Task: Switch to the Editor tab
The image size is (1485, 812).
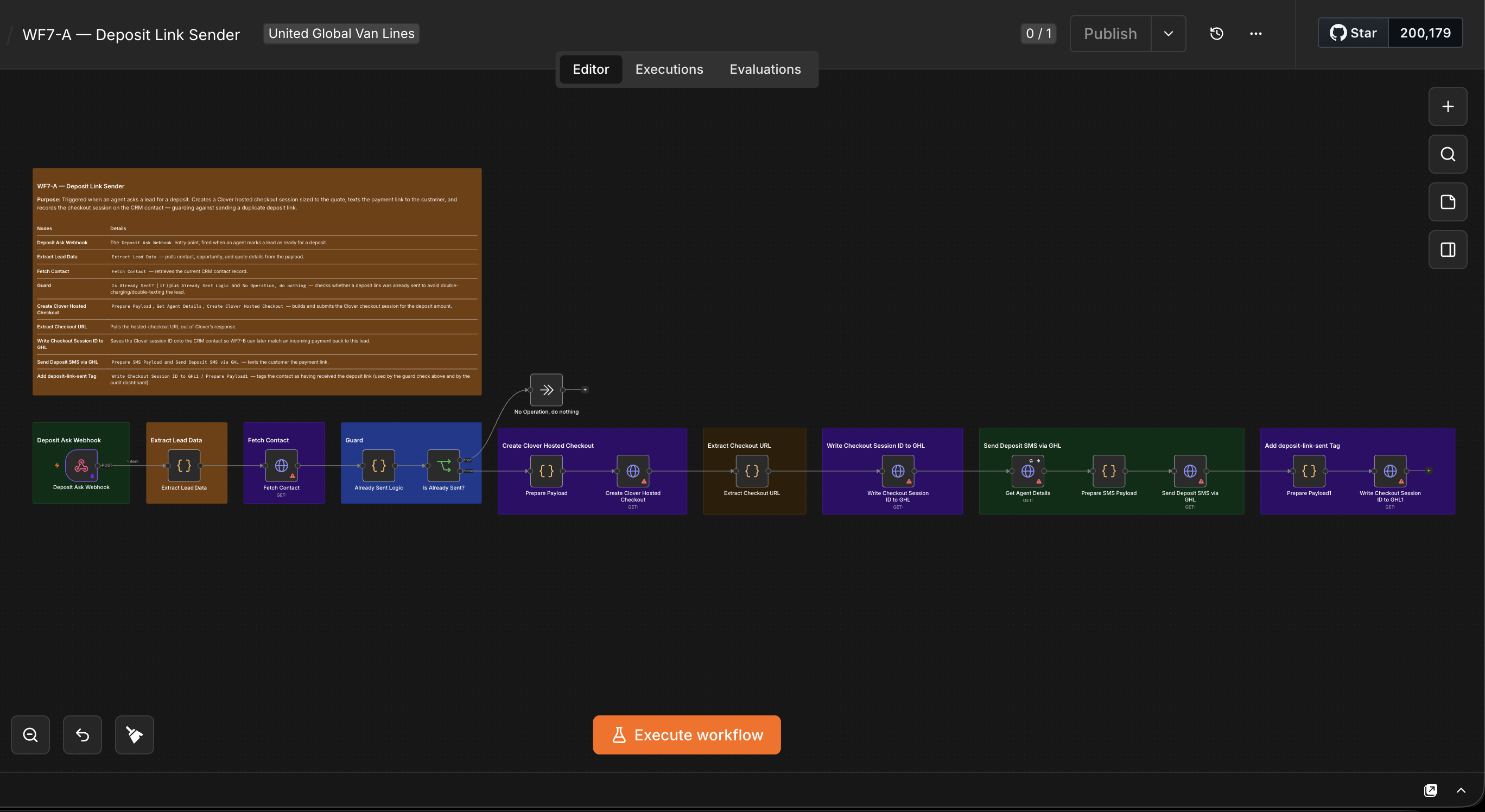Action: point(591,69)
